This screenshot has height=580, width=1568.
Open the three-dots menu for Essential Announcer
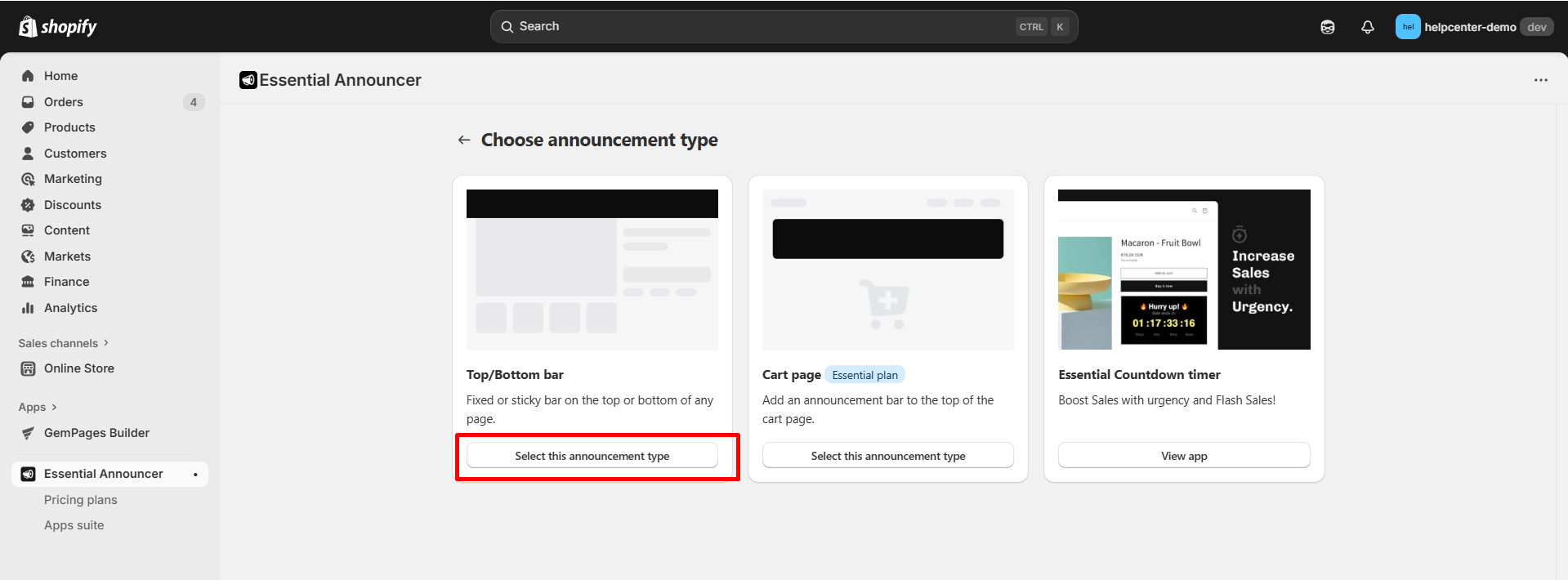(1540, 80)
